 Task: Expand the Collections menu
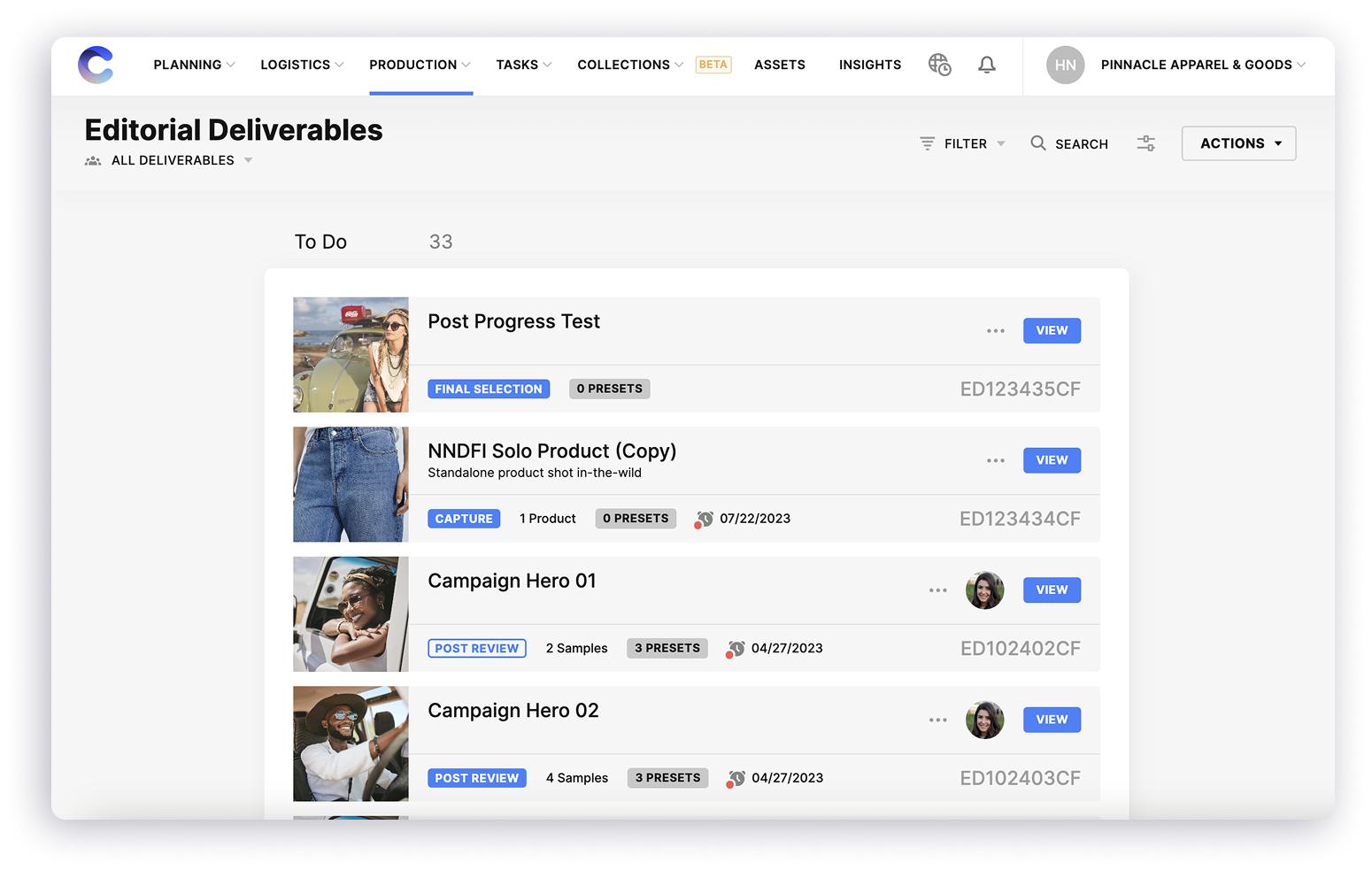pyautogui.click(x=630, y=65)
